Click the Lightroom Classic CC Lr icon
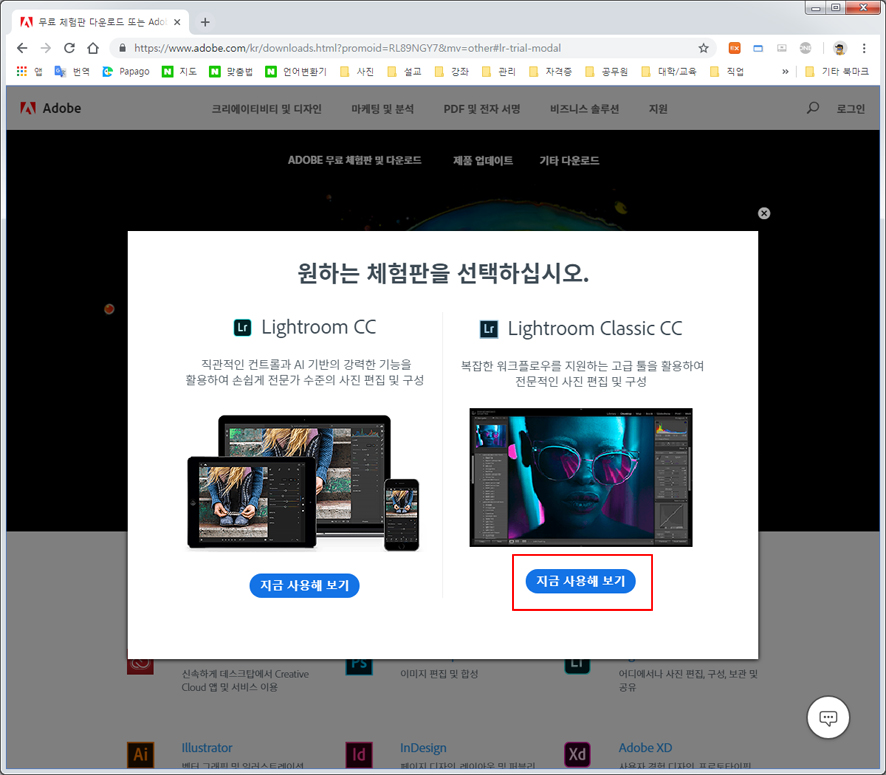Screen dimensions: 886x775 (489, 329)
